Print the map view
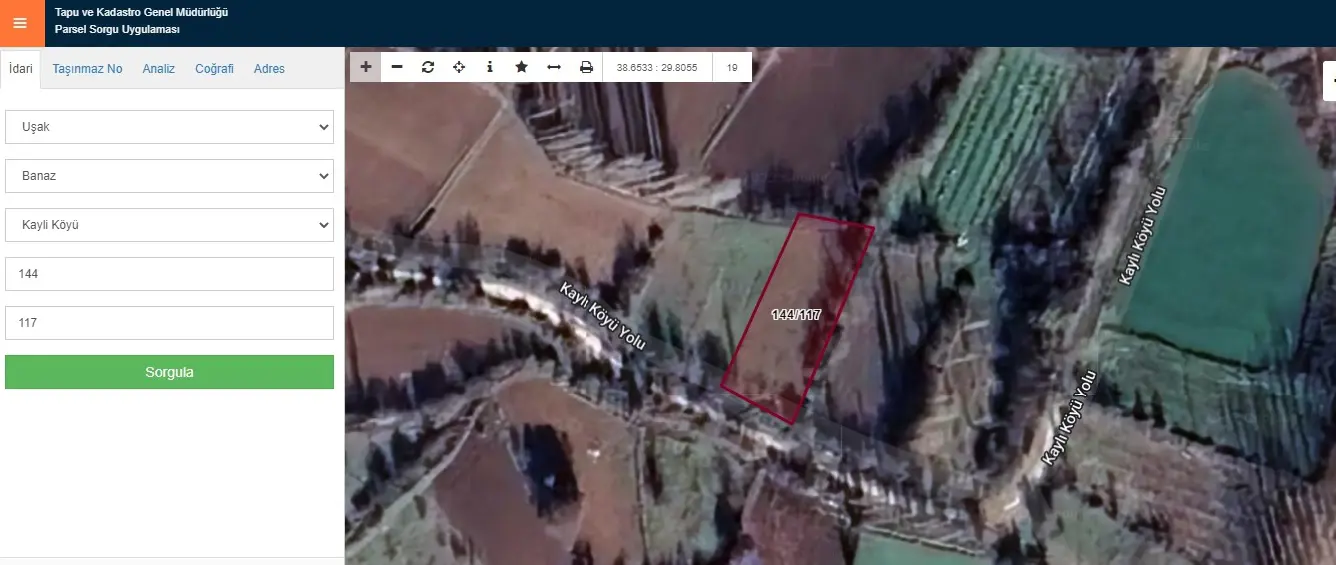The image size is (1336, 565). pyautogui.click(x=586, y=67)
